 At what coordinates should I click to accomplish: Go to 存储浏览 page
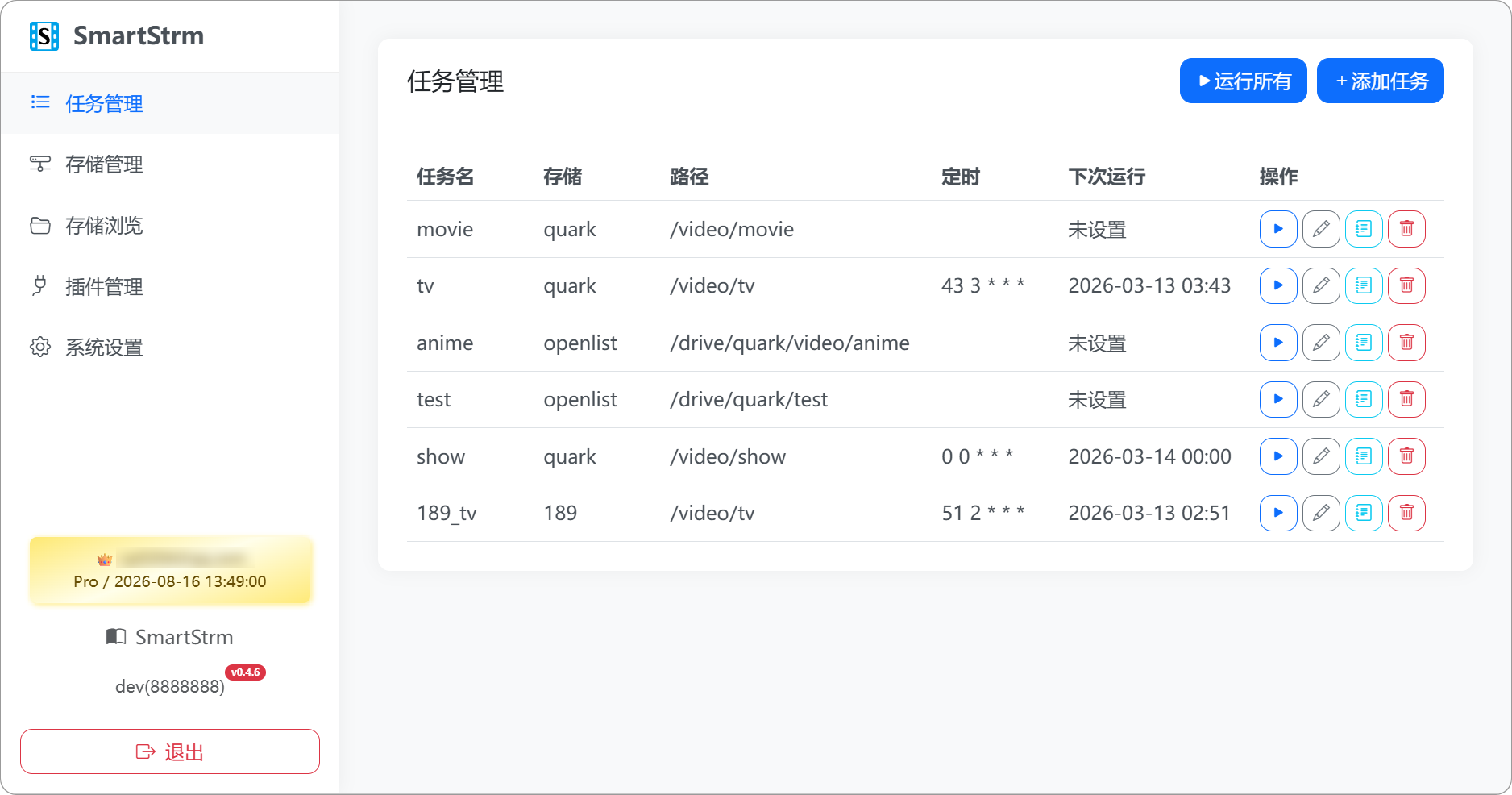(104, 226)
